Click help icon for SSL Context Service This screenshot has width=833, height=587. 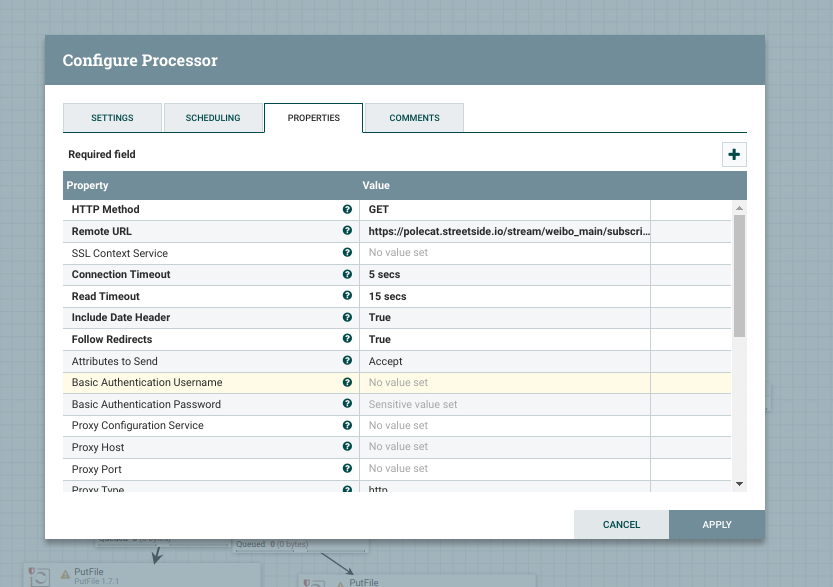(x=347, y=253)
